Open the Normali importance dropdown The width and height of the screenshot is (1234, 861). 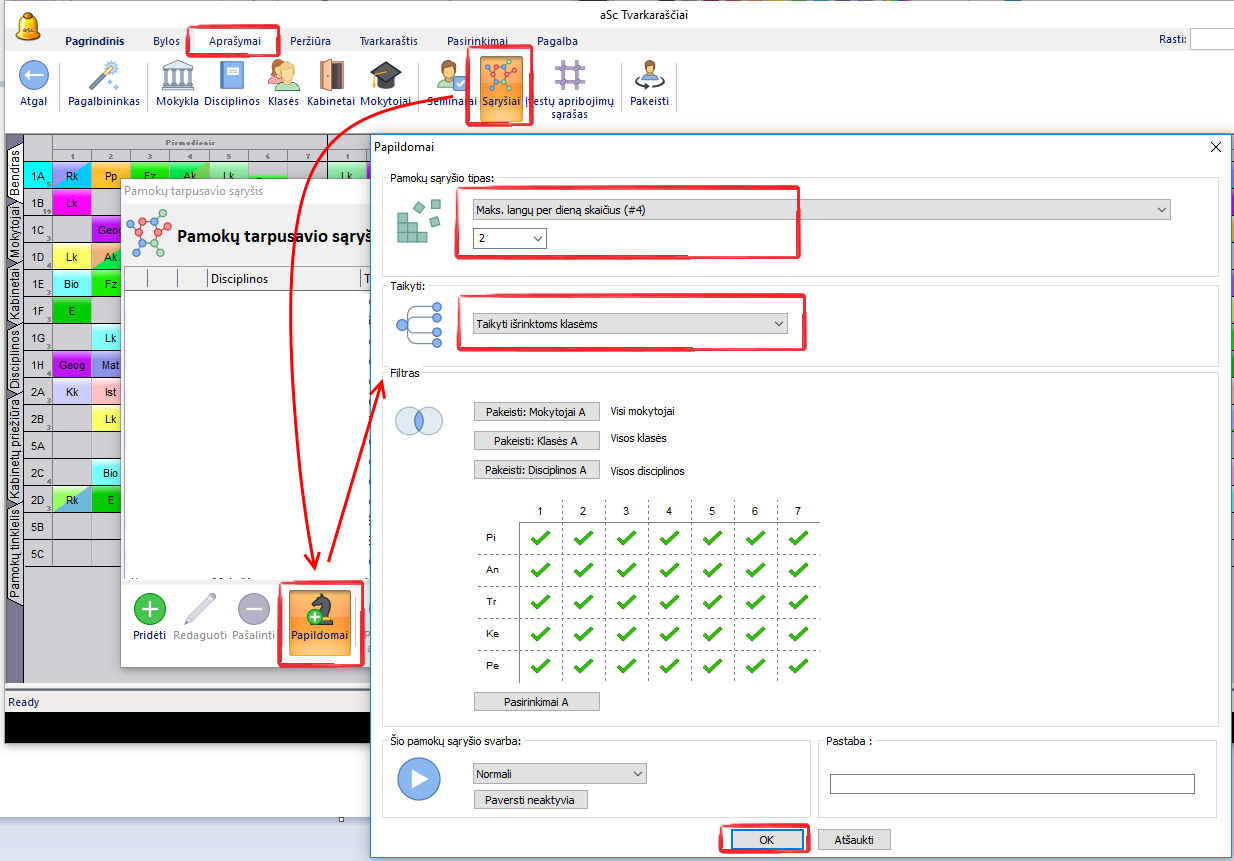639,774
